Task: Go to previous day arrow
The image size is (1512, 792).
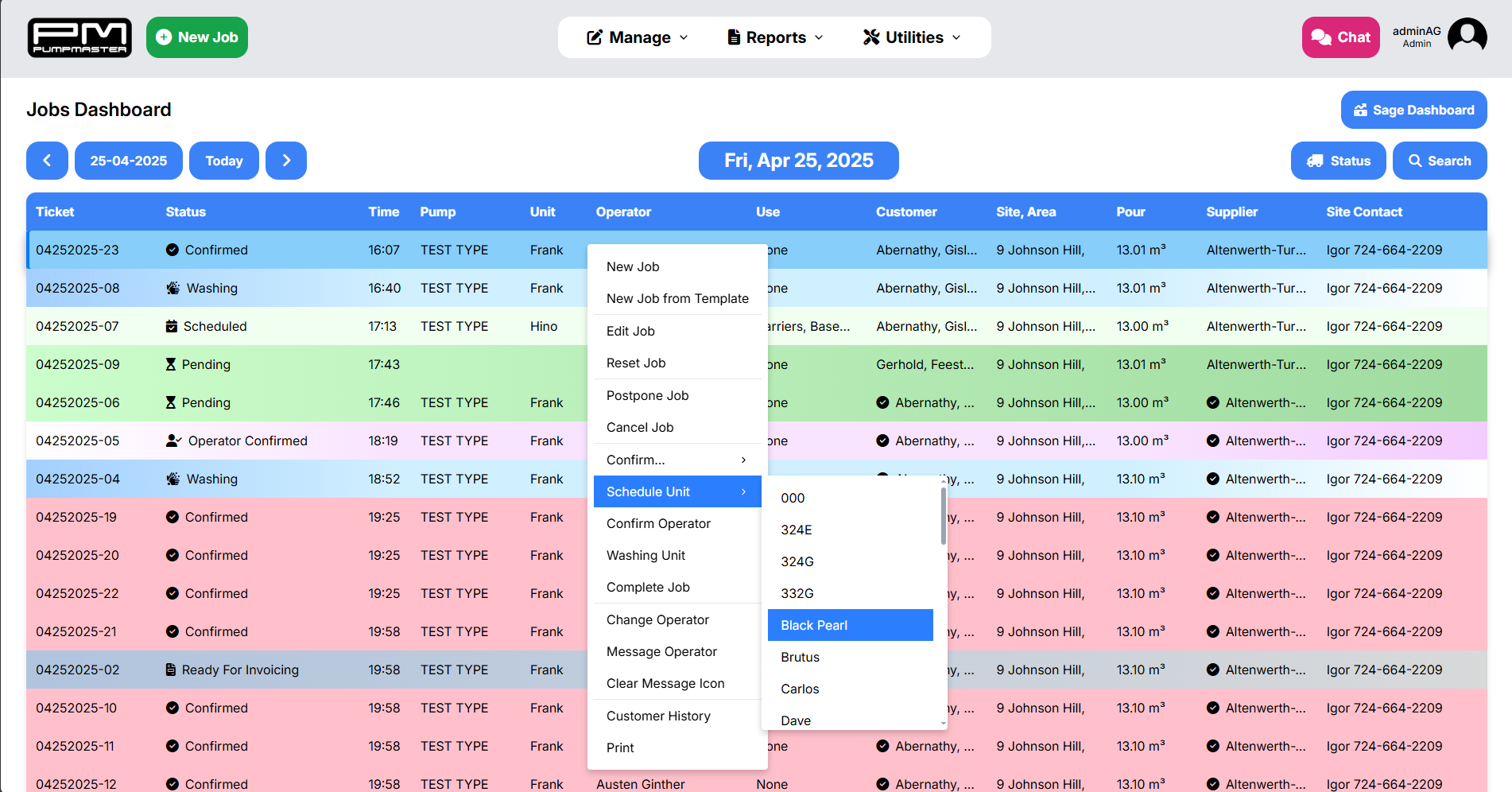Action: 47,161
